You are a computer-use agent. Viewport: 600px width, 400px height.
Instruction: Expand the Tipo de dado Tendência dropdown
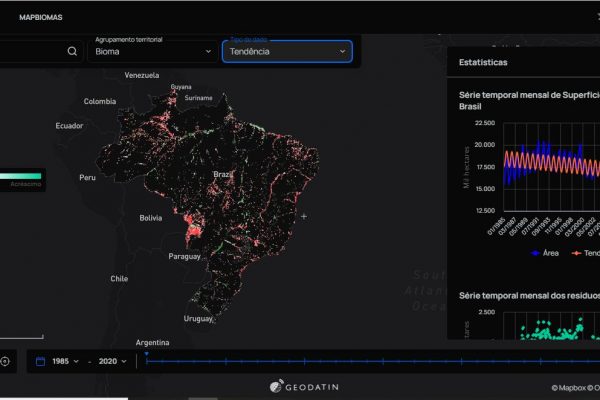[x=286, y=51]
